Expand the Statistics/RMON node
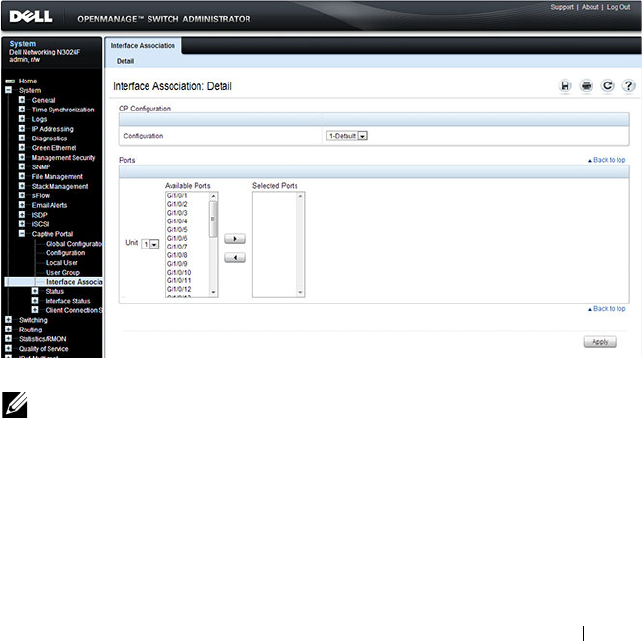 [x=8, y=339]
